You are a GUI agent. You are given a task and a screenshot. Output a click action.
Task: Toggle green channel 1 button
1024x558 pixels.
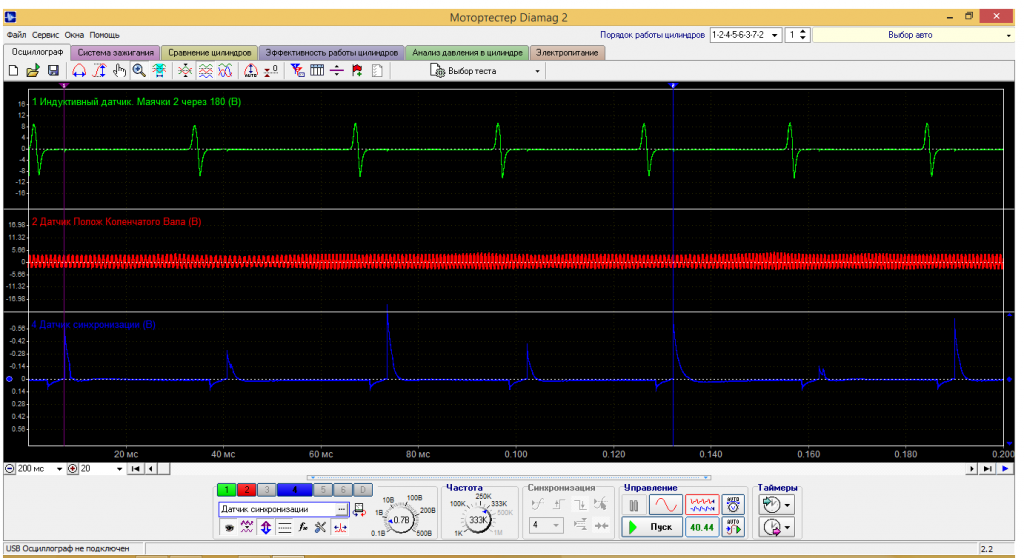tap(226, 489)
